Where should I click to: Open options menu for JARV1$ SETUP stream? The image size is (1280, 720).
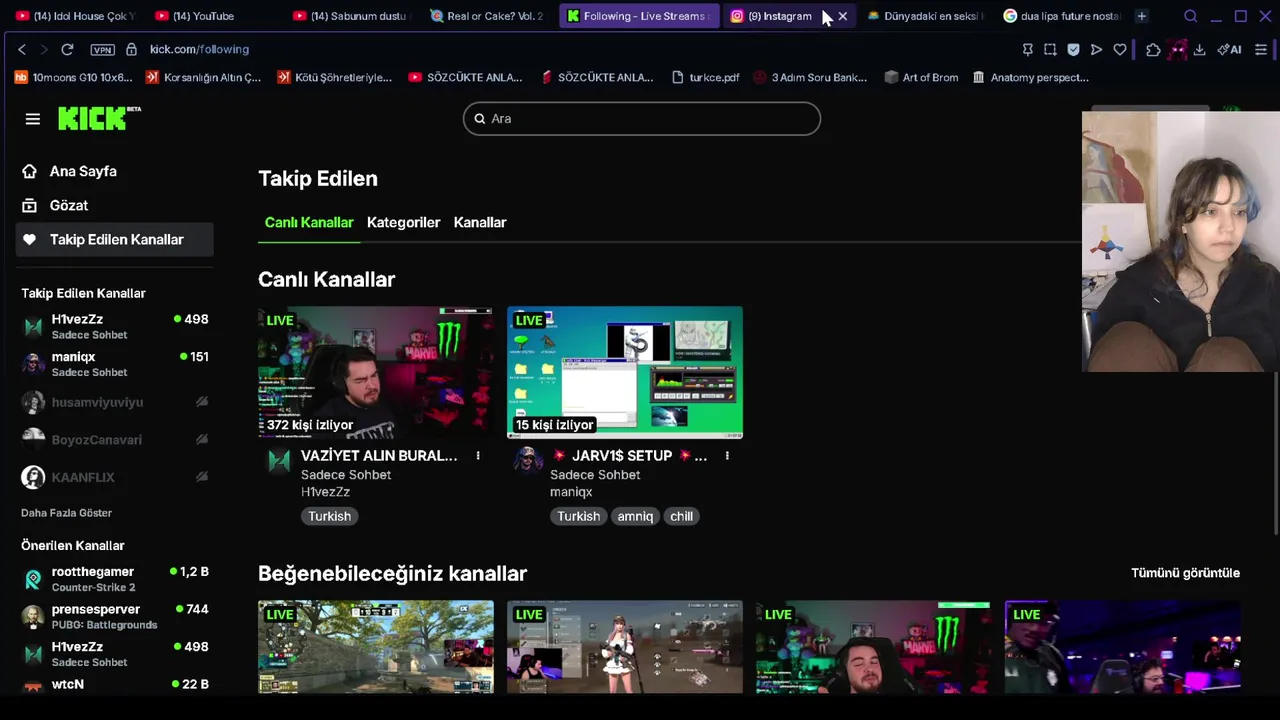pos(727,456)
